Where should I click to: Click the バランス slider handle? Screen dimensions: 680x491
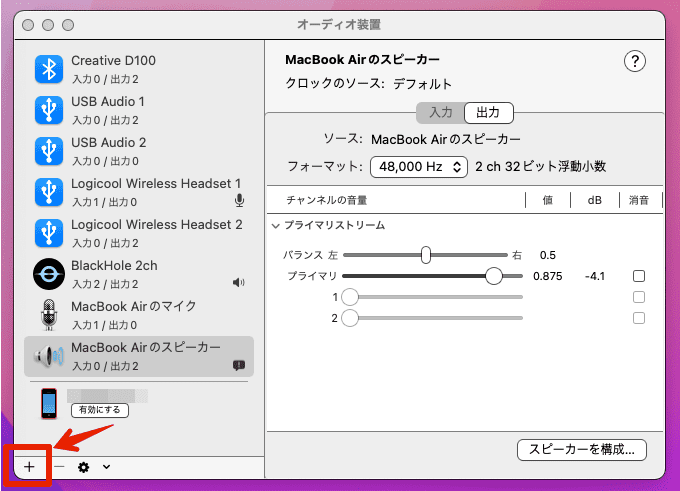[x=426, y=255]
